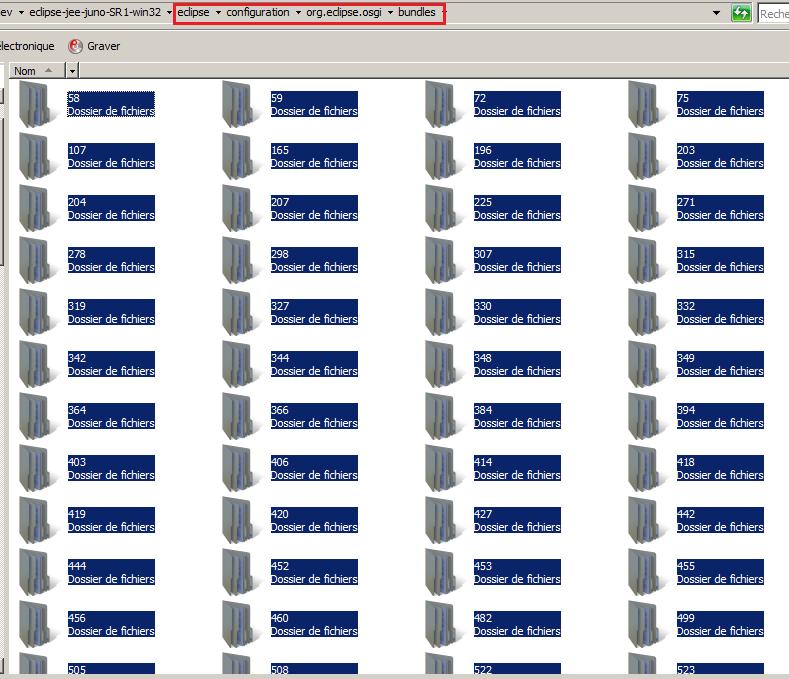789x679 pixels.
Task: Expand dropdown arrow after configuration breadcrumb
Action: (x=298, y=13)
